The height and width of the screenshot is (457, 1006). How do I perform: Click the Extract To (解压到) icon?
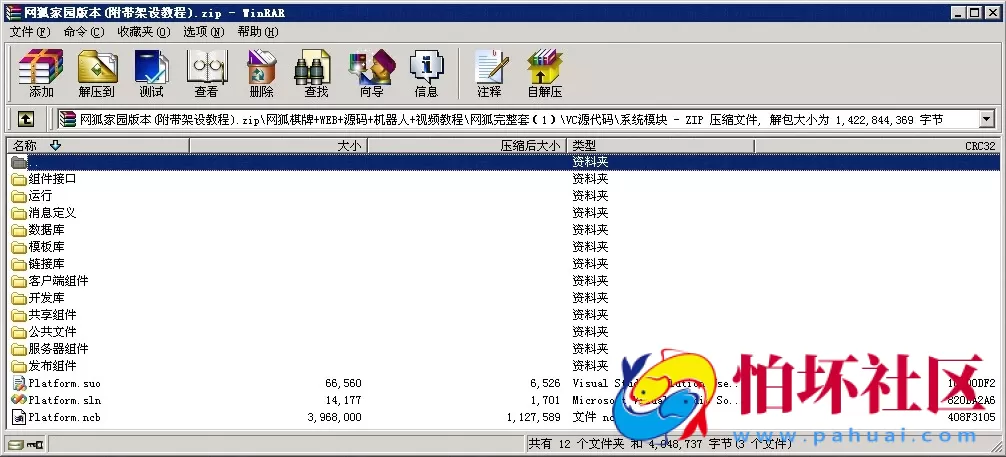(x=97, y=73)
